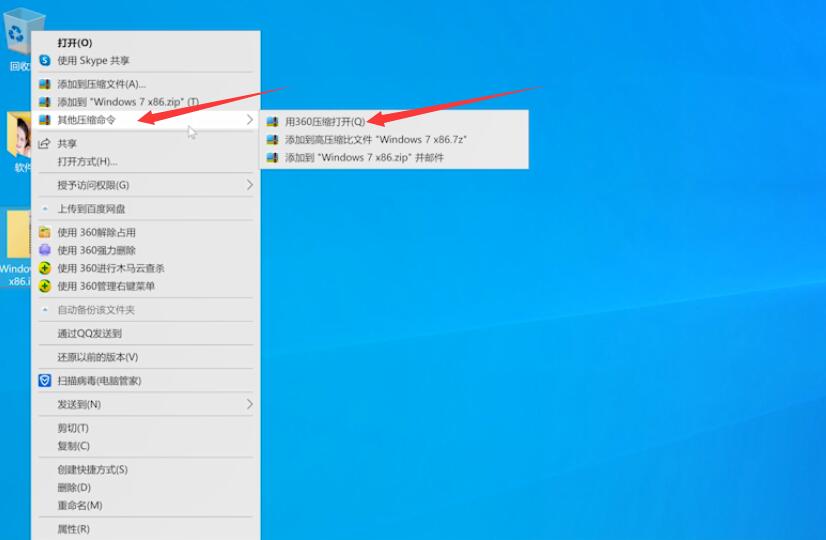Viewport: 826px width, 540px height.
Task: Select 发送到(N) entry
Action: point(145,404)
